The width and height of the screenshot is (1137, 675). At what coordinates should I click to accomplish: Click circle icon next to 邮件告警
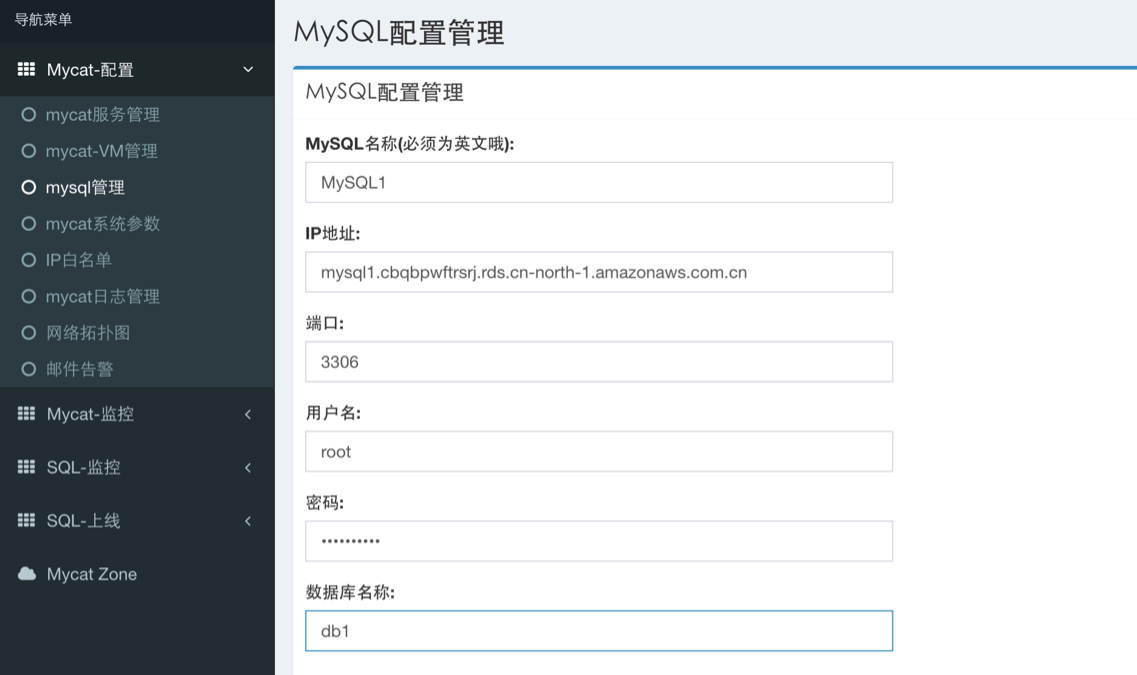(28, 369)
